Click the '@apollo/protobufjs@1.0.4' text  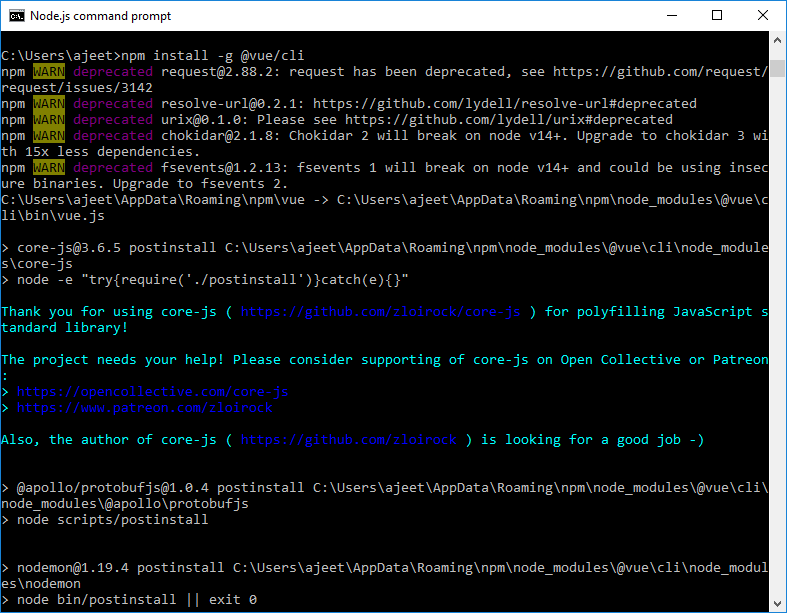[x=112, y=488]
